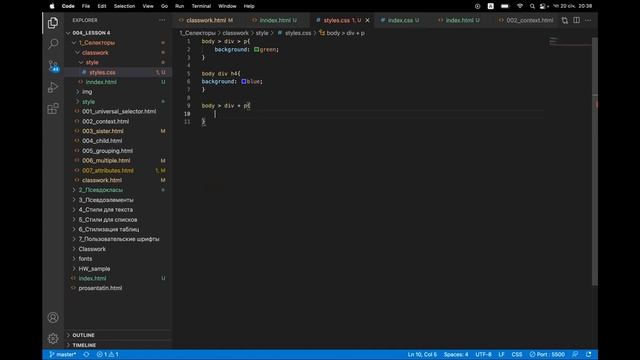640x360 pixels.
Task: Click the editor vertical scrollbar
Action: coord(595,161)
